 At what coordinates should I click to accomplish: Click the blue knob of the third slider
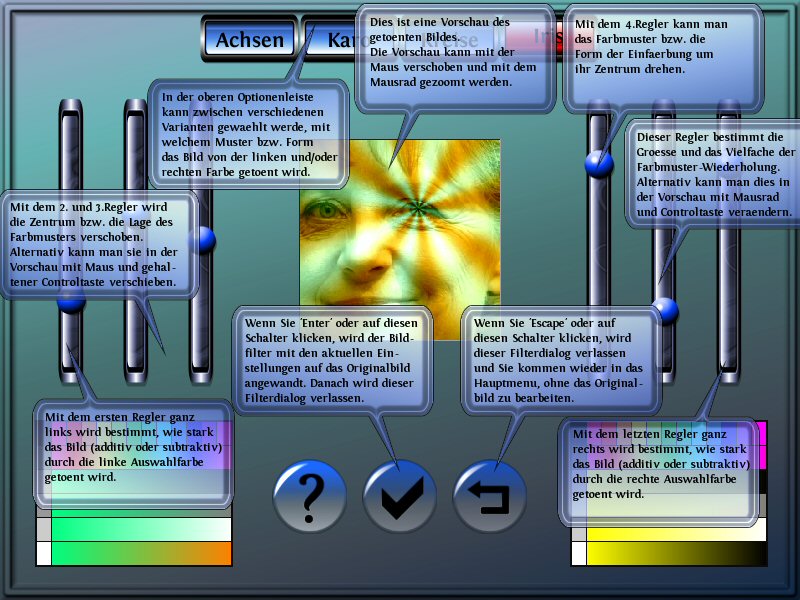[x=203, y=239]
